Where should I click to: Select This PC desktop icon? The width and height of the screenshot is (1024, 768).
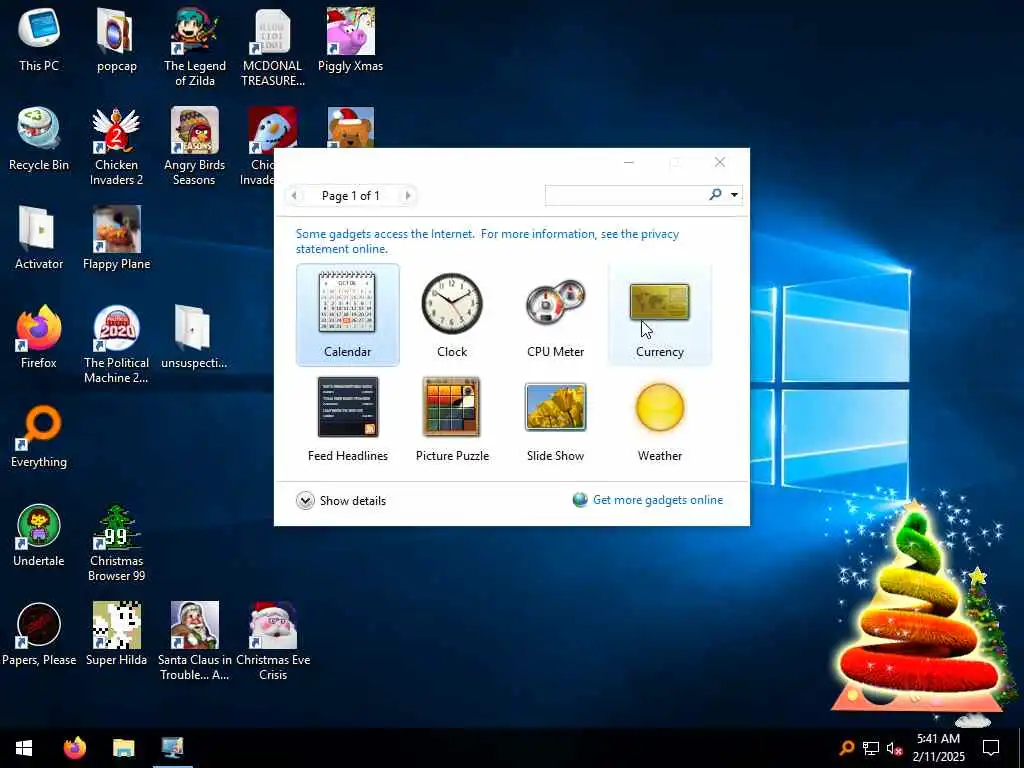39,40
